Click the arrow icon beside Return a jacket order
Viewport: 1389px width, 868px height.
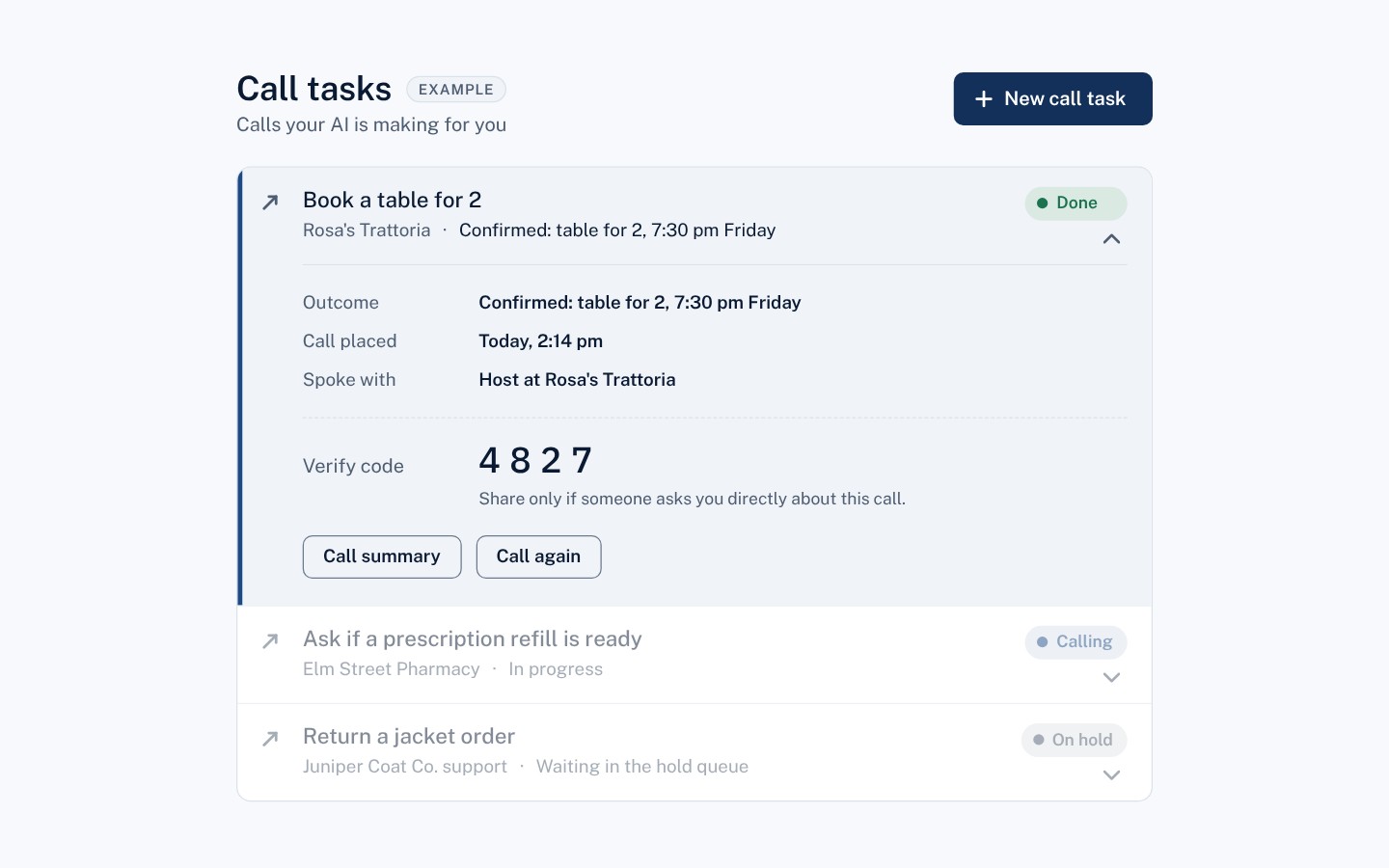pyautogui.click(x=270, y=738)
